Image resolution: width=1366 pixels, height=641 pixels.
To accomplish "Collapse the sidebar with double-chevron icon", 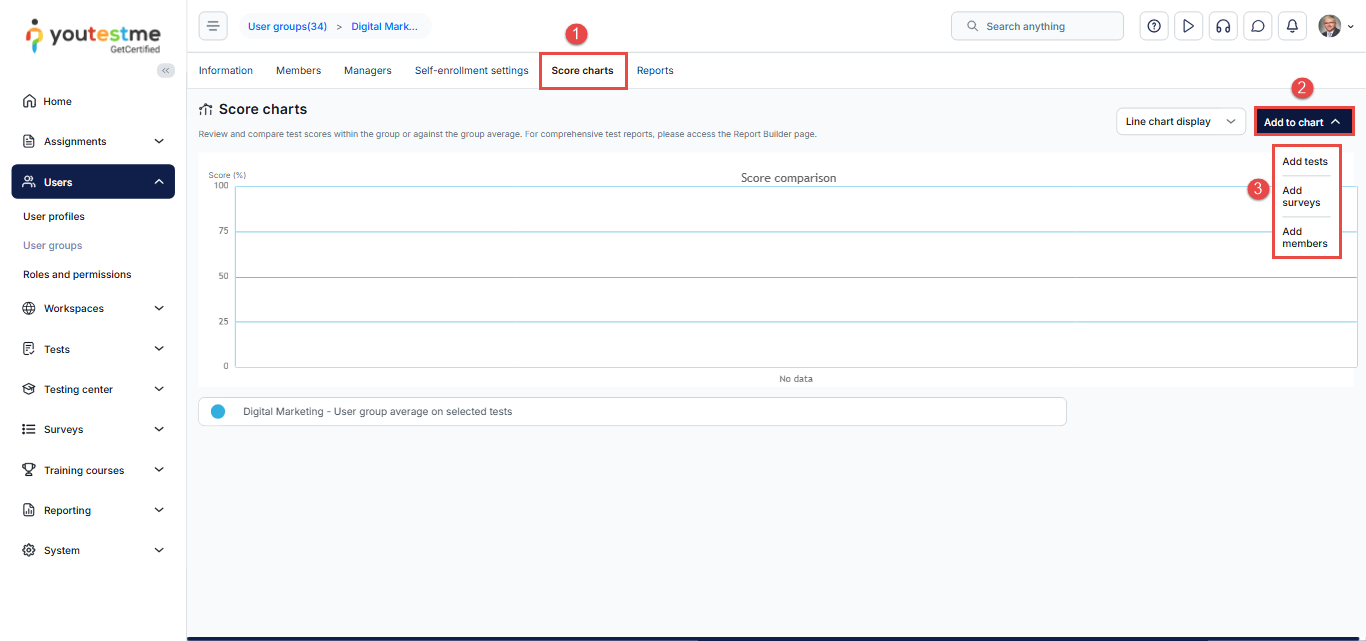I will click(166, 70).
